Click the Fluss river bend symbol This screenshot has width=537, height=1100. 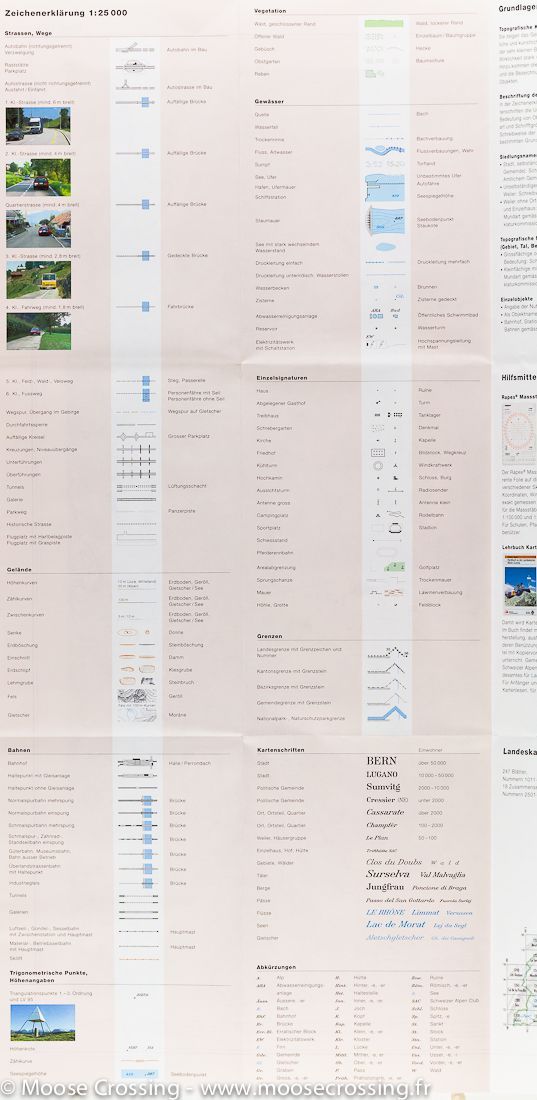click(x=385, y=151)
